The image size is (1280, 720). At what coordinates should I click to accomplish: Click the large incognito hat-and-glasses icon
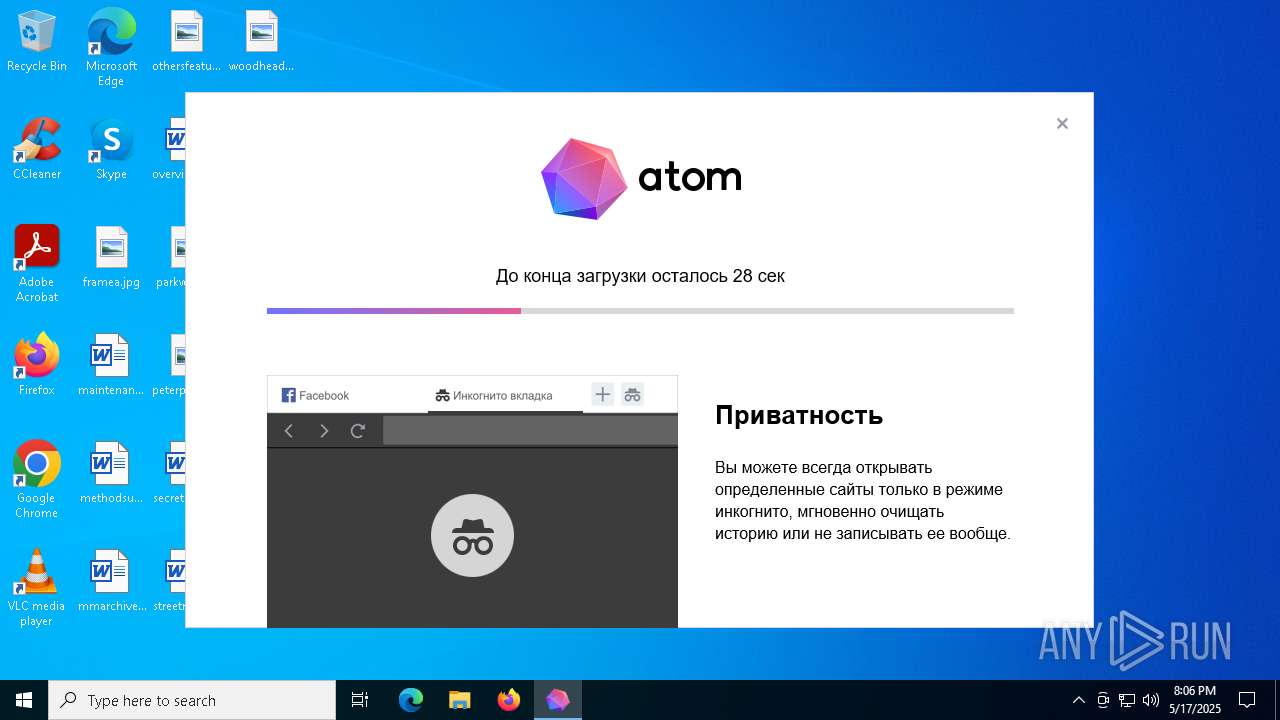pos(472,536)
